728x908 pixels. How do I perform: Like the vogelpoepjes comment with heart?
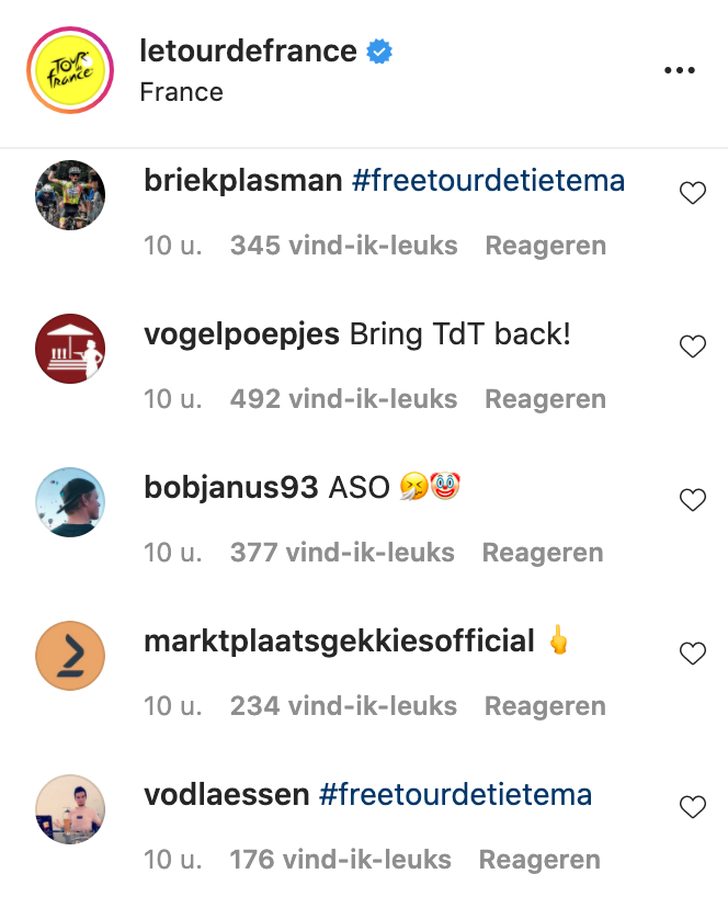click(x=693, y=347)
